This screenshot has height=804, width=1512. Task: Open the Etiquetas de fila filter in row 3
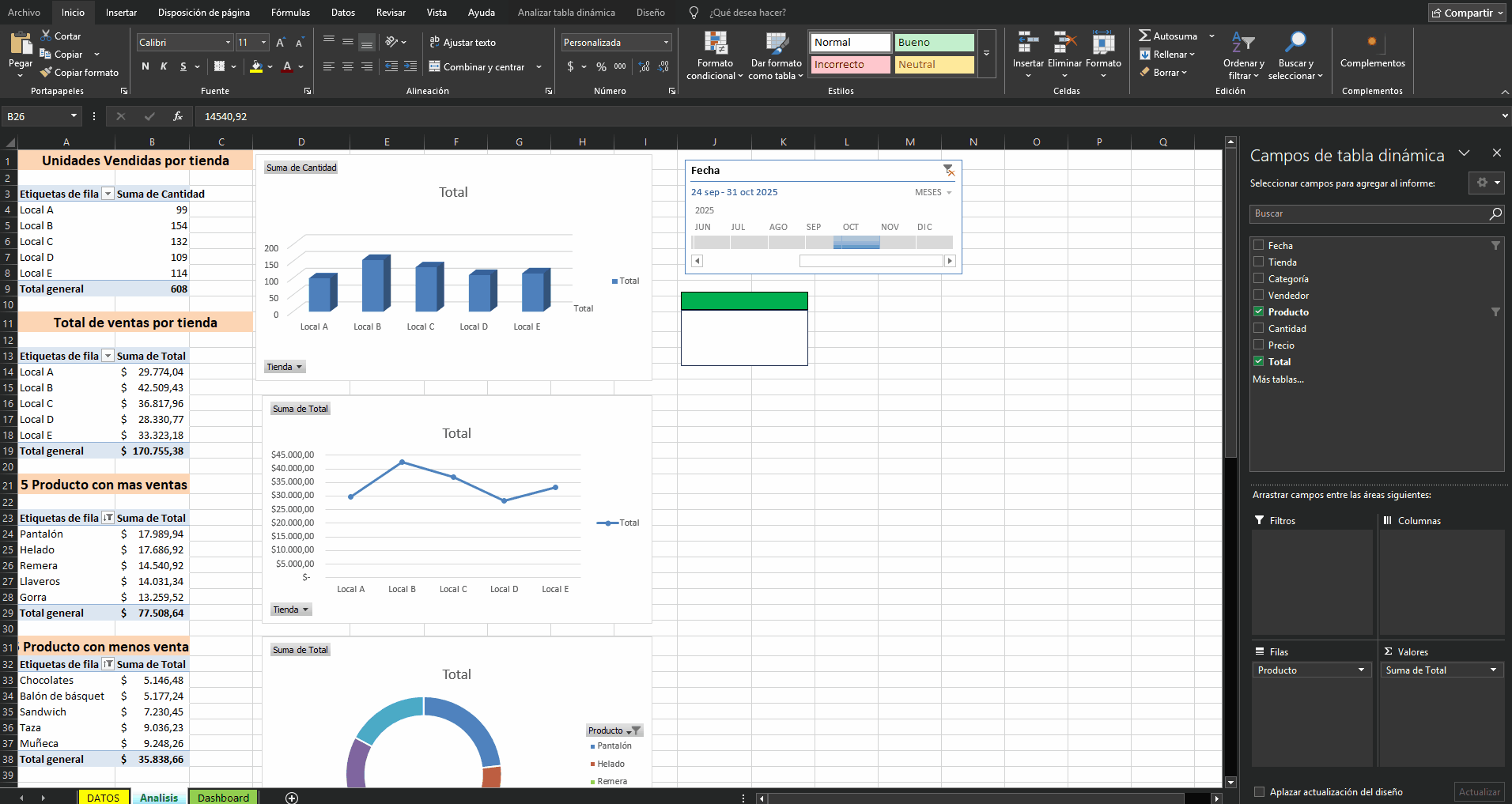pyautogui.click(x=108, y=194)
